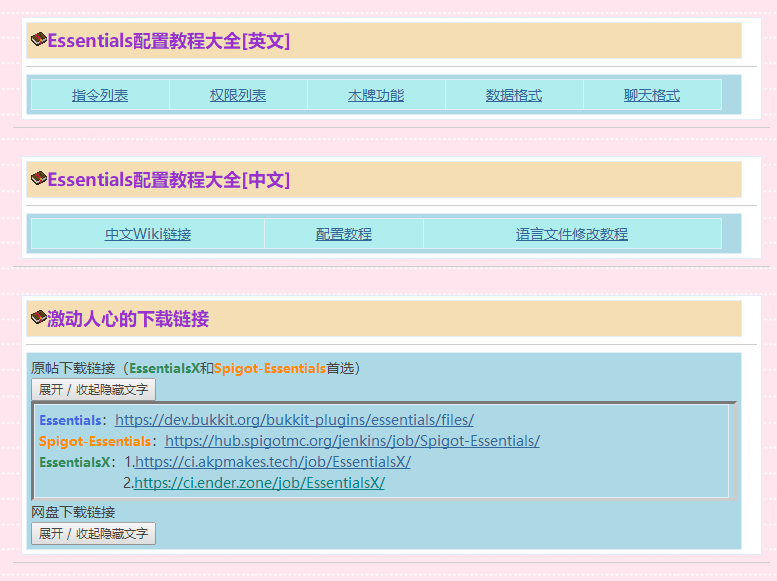Open the dev.bukkit.org Essentials files link
Viewport: 777px width, 581px height.
coord(294,420)
